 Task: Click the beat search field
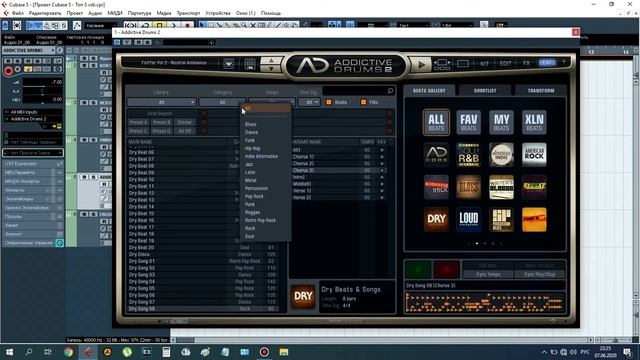(x=358, y=91)
